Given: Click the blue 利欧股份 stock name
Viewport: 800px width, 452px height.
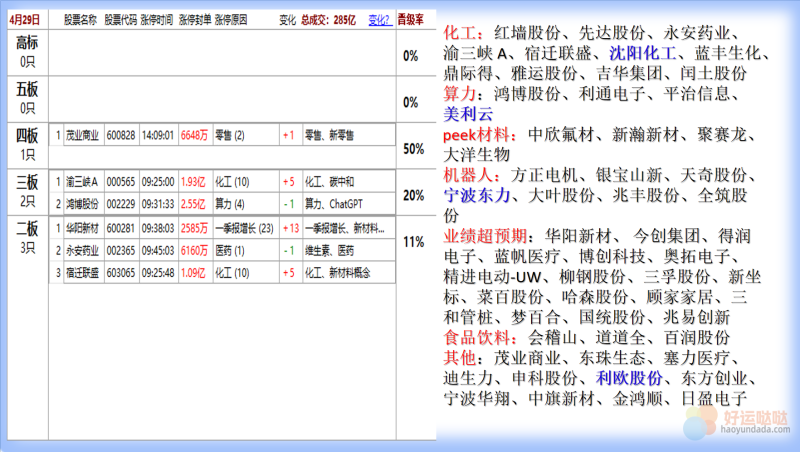Looking at the screenshot, I should coord(629,378).
